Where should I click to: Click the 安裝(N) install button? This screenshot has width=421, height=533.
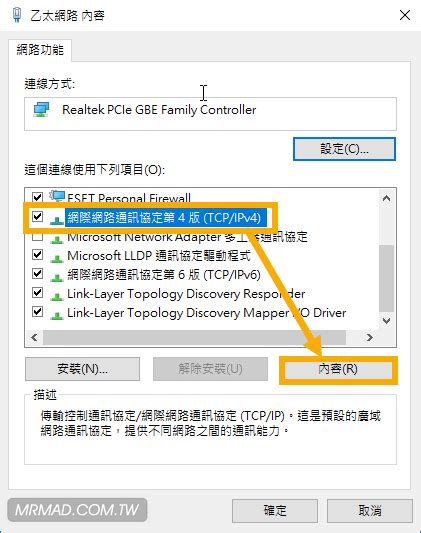83,369
